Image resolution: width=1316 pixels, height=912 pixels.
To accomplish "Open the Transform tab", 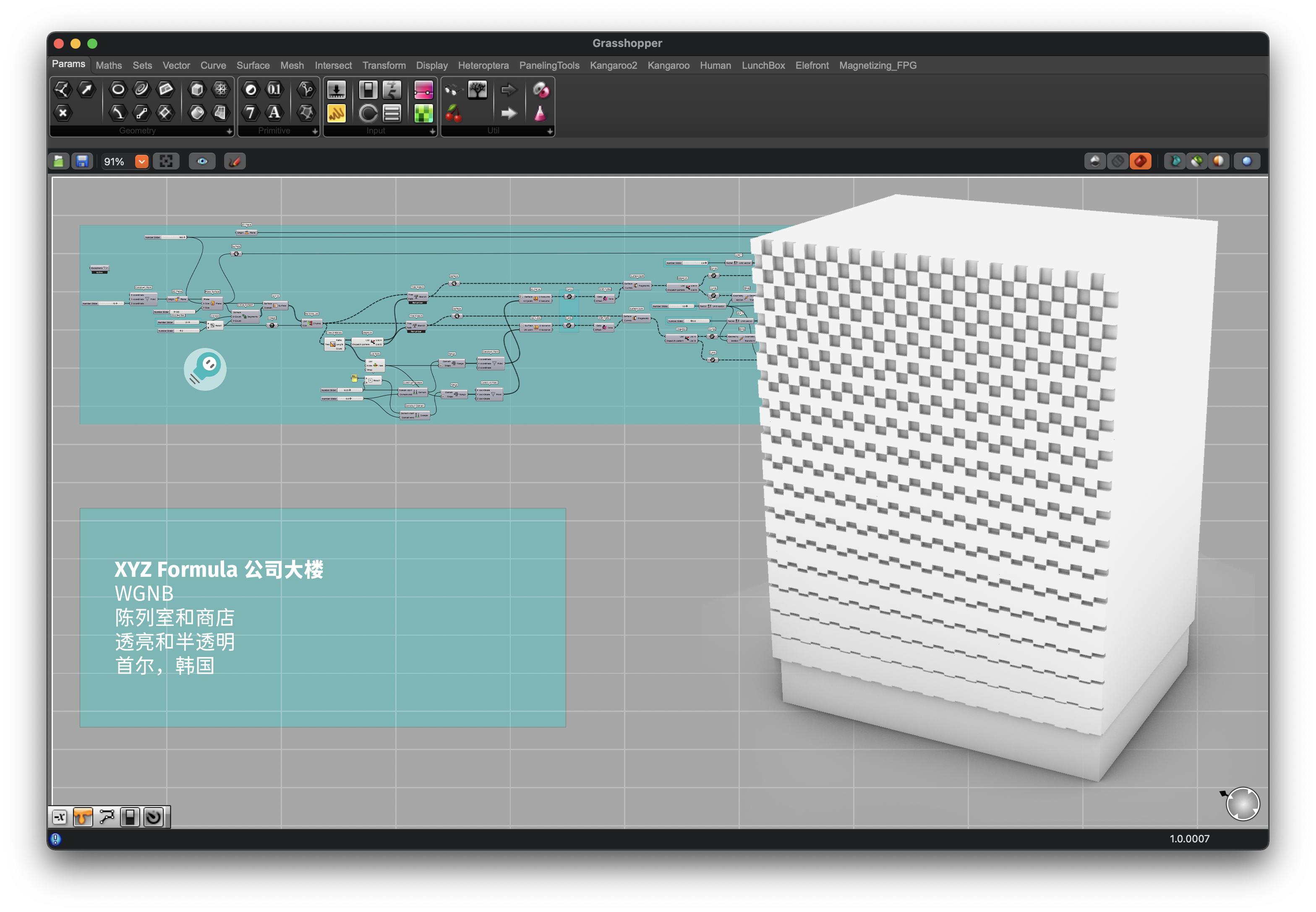I will 384,66.
